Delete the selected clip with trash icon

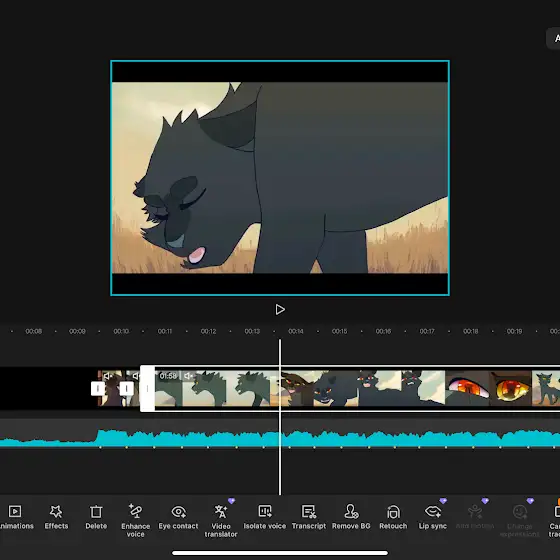96,516
